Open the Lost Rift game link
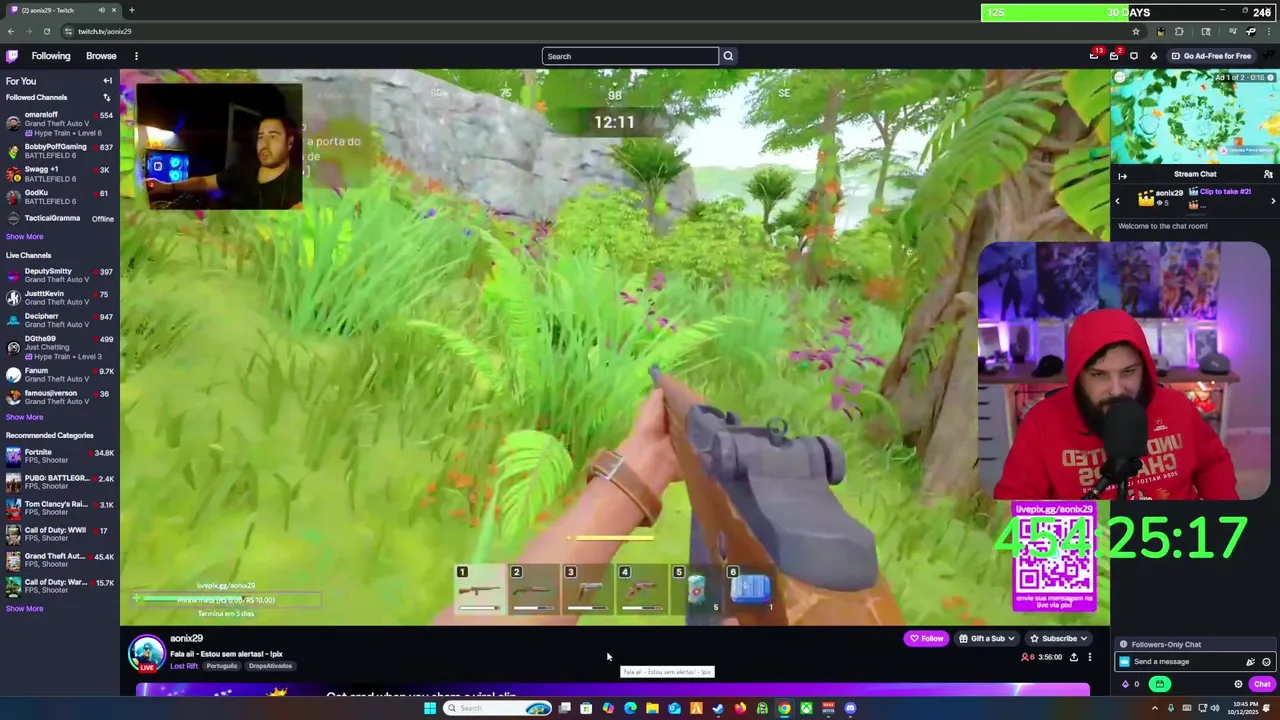1280x720 pixels. point(184,666)
